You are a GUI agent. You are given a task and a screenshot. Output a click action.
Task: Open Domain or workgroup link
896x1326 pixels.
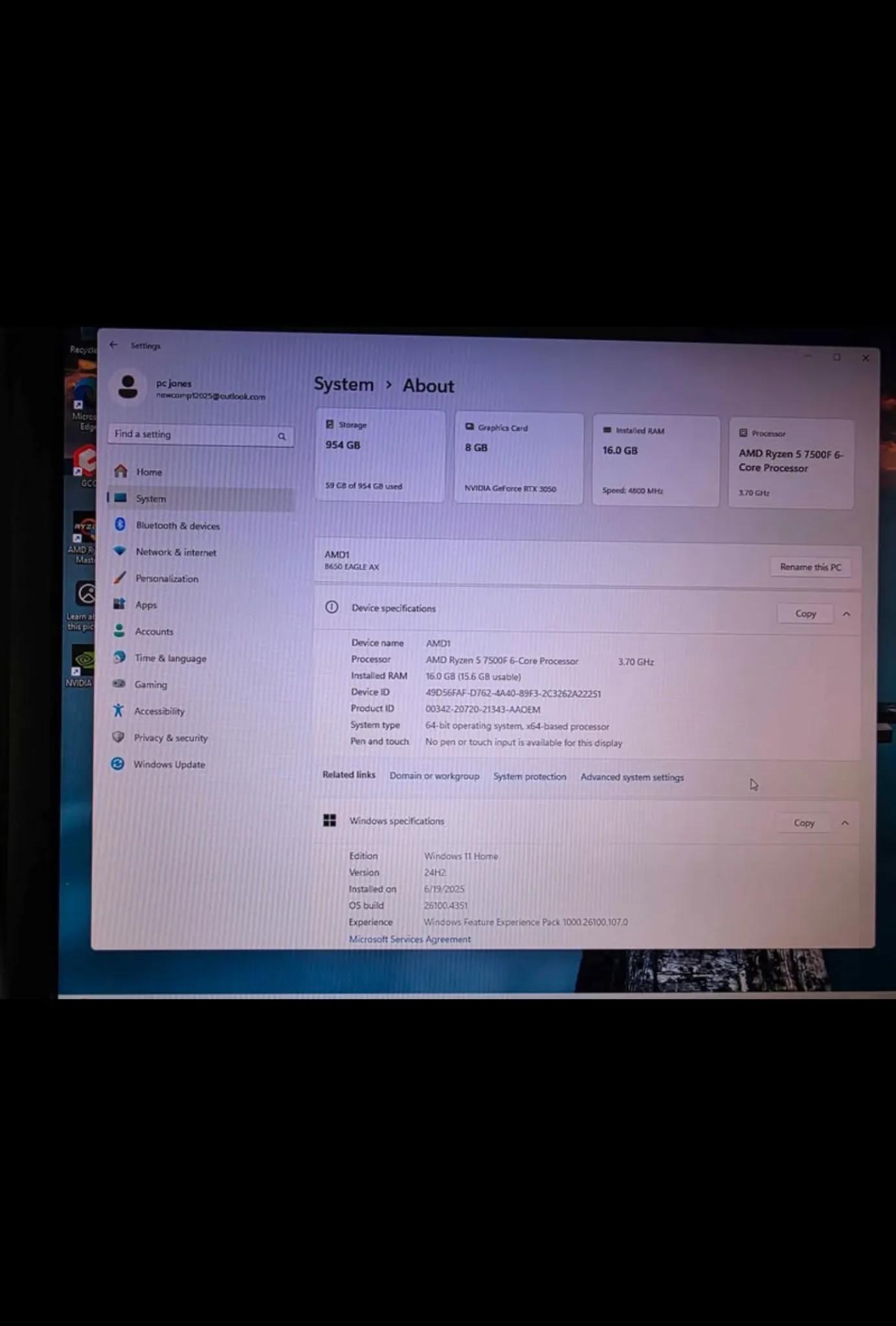click(434, 776)
